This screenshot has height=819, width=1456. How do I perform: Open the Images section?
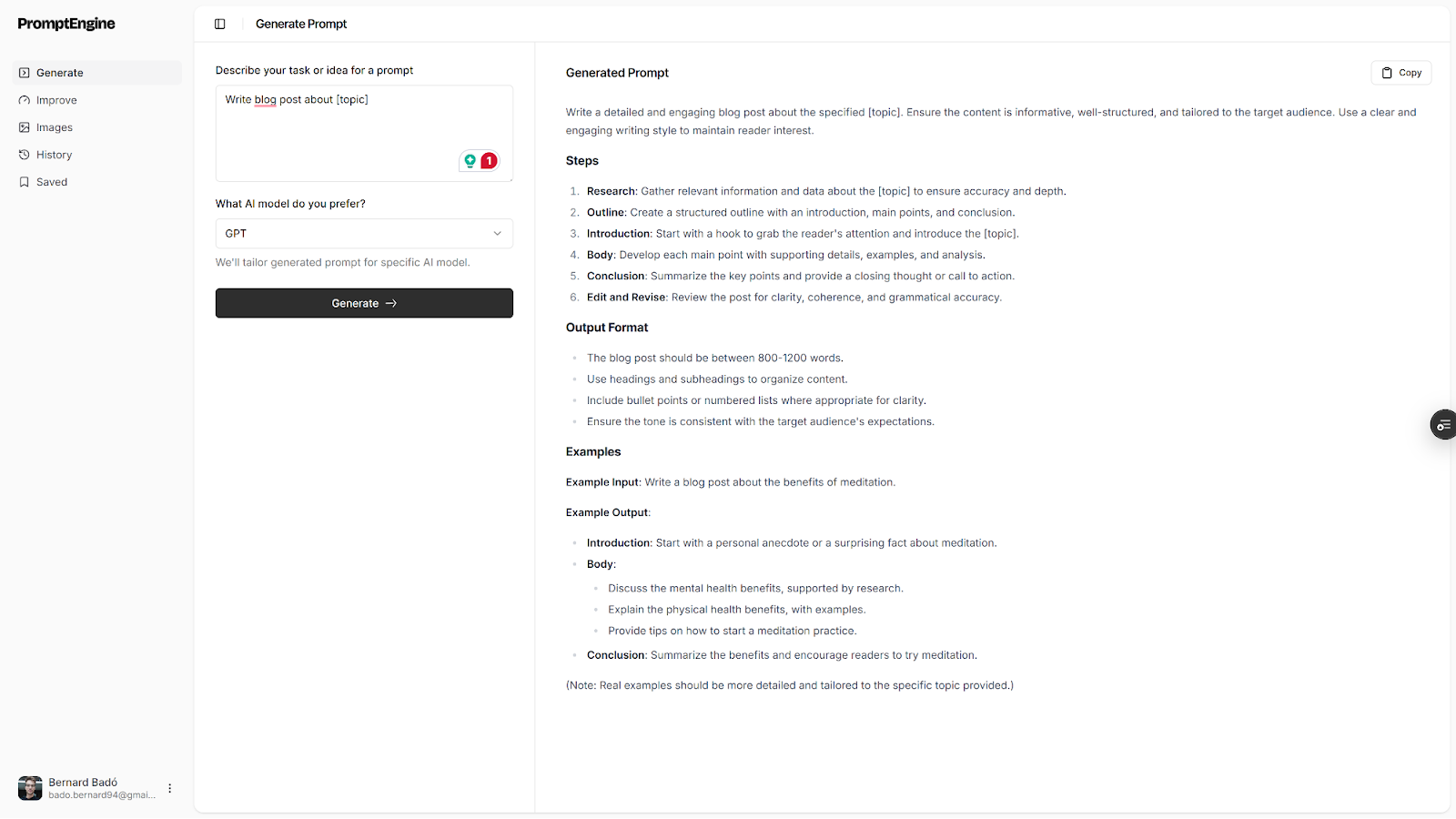(55, 127)
